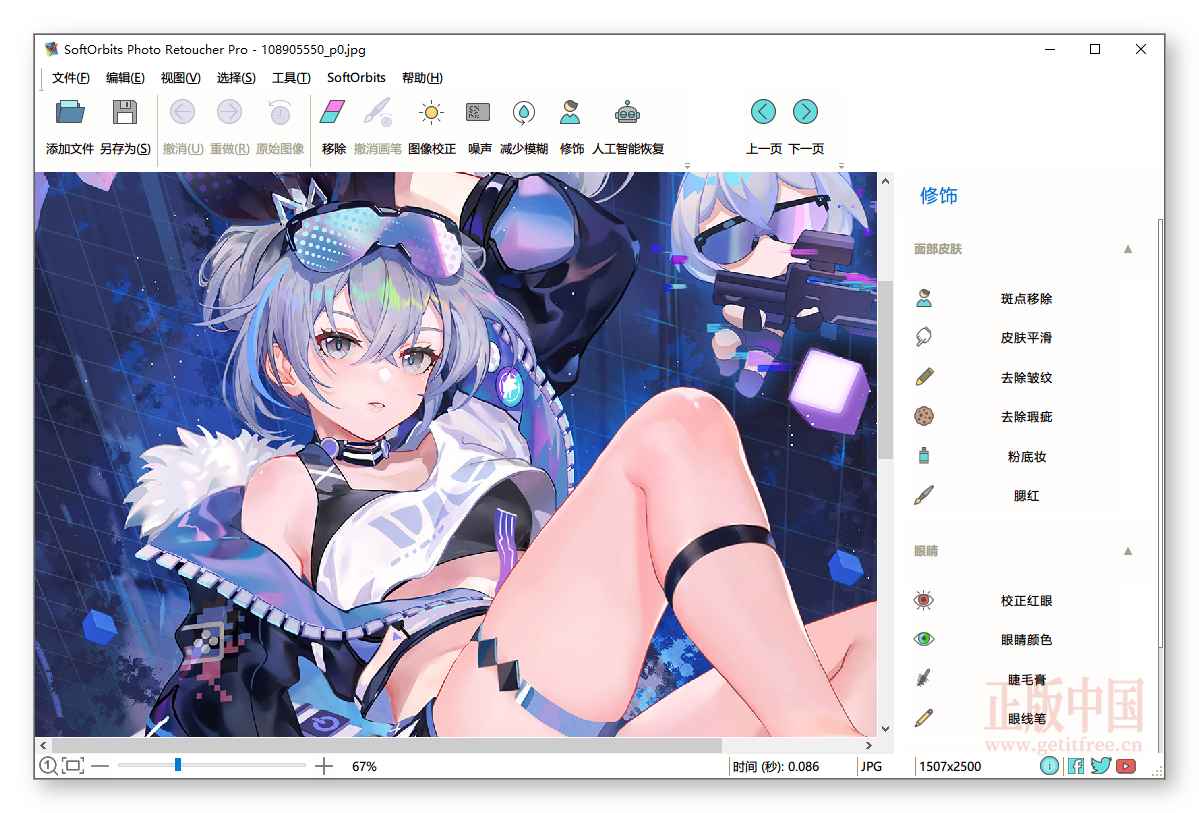Select 眼睛颜色 (Eye color) tool

pyautogui.click(x=1026, y=639)
